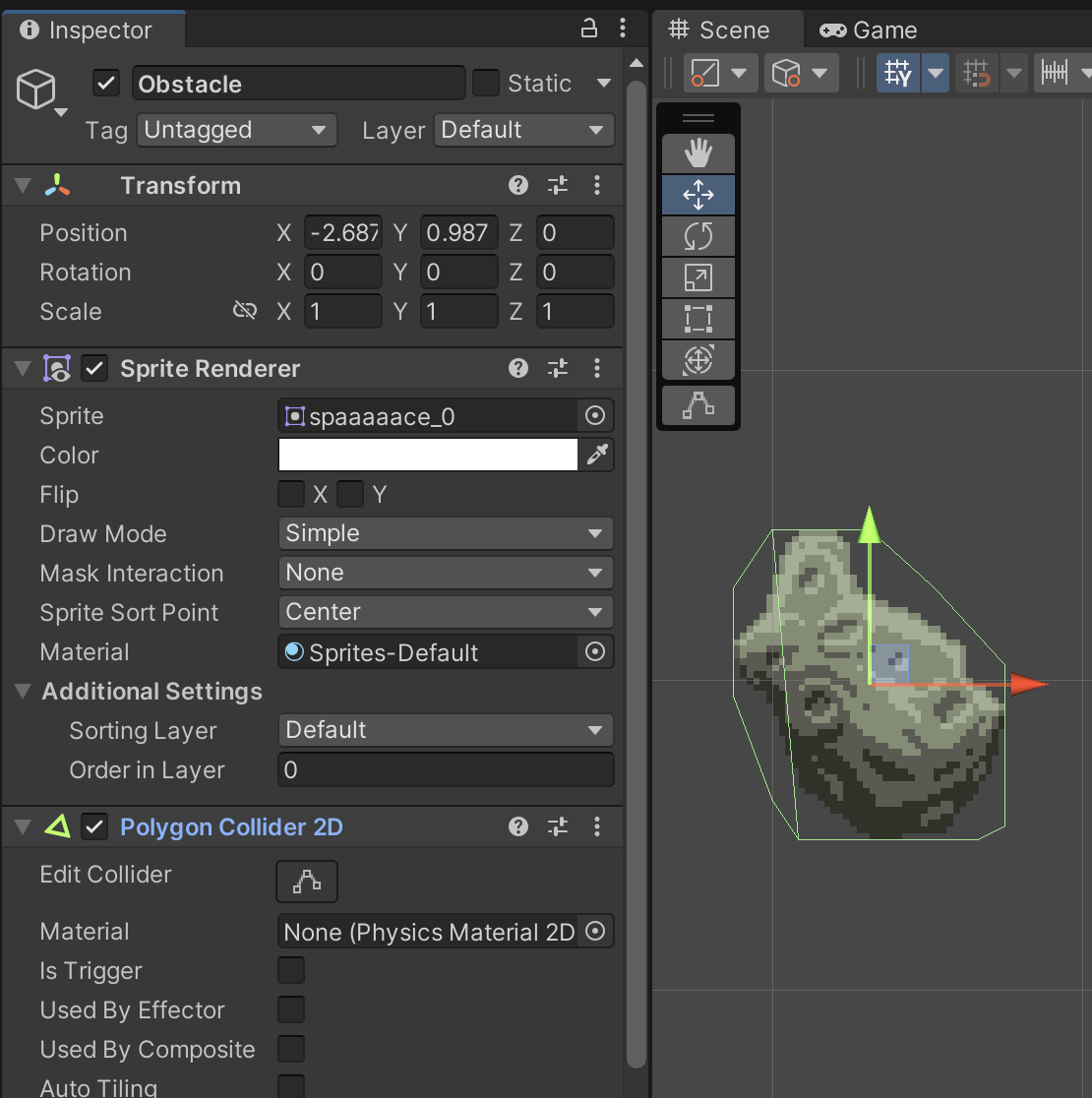Collapse the Additional Settings section
1092x1098 pixels.
pos(24,692)
